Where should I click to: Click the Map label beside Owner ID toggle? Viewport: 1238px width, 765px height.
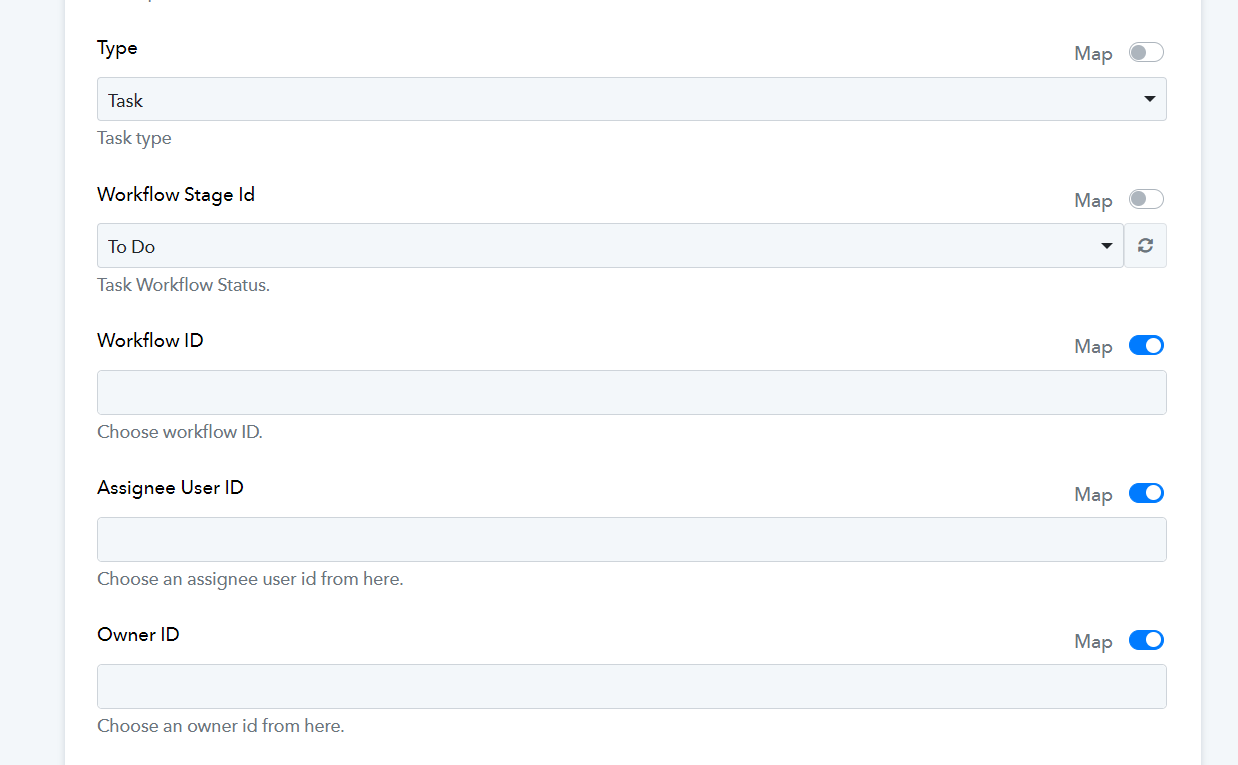(x=1093, y=642)
